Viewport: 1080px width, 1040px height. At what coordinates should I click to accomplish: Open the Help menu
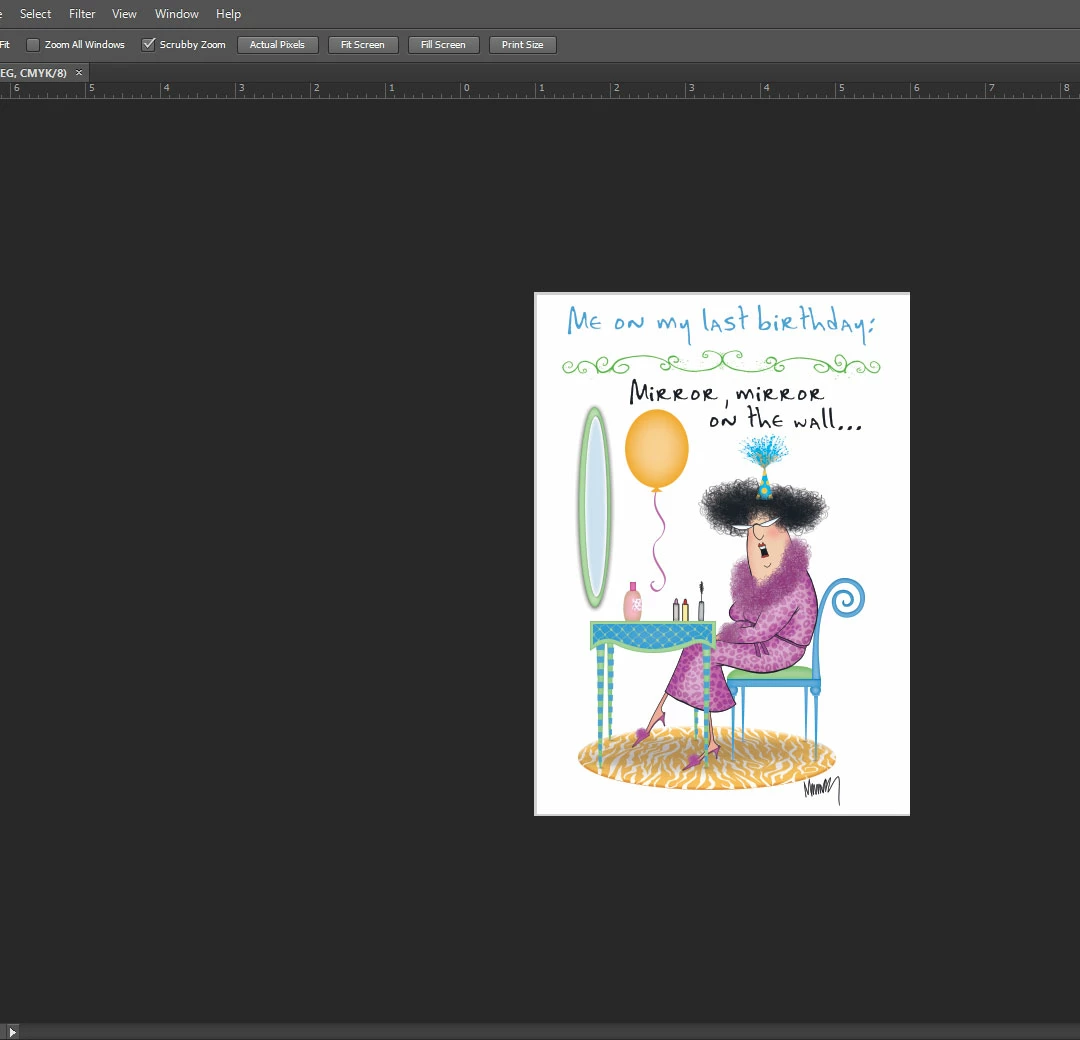coord(228,14)
